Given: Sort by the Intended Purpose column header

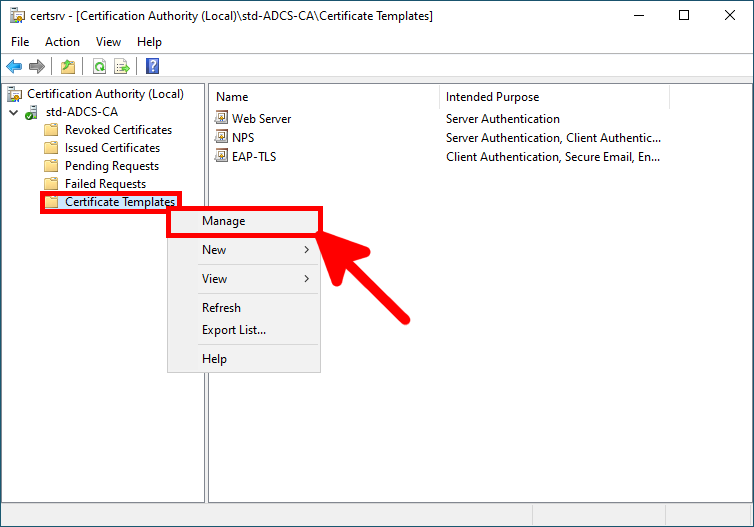Looking at the screenshot, I should point(554,97).
